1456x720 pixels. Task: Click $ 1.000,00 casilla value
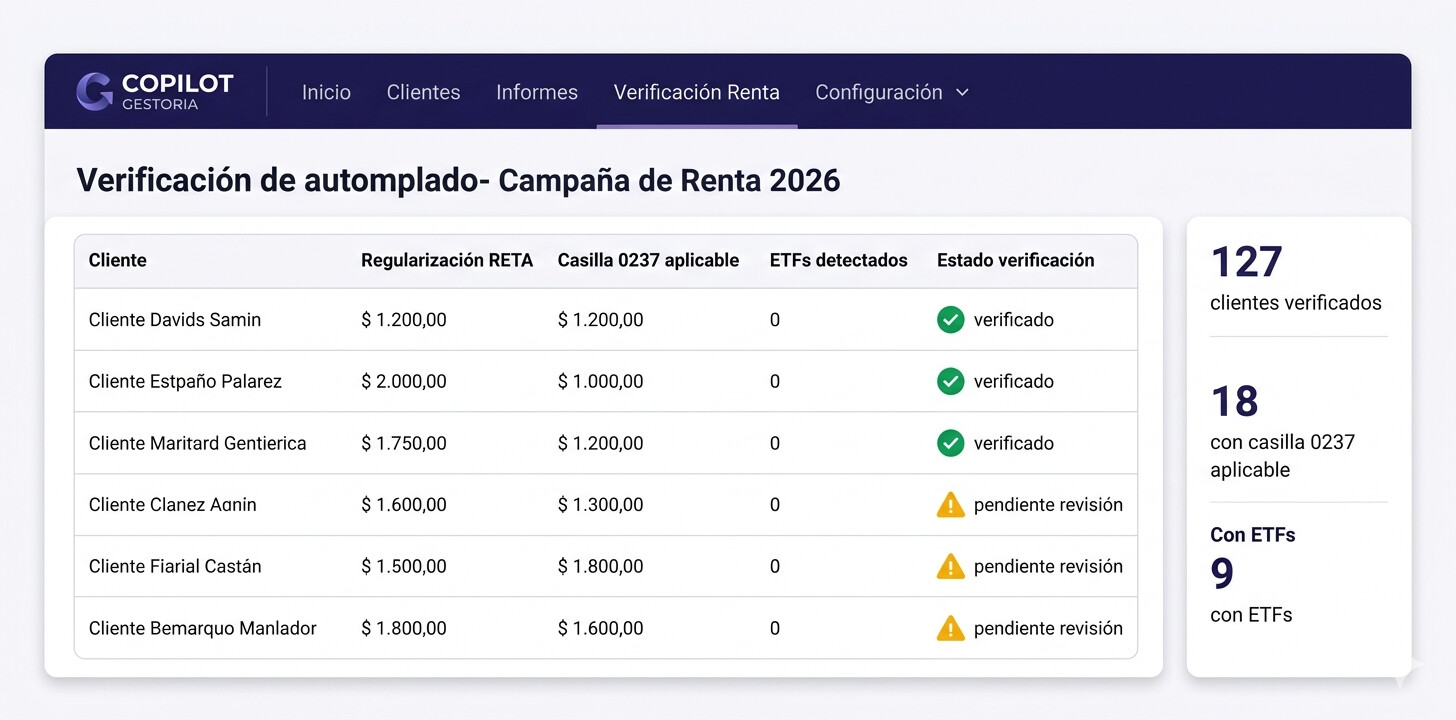tap(601, 381)
